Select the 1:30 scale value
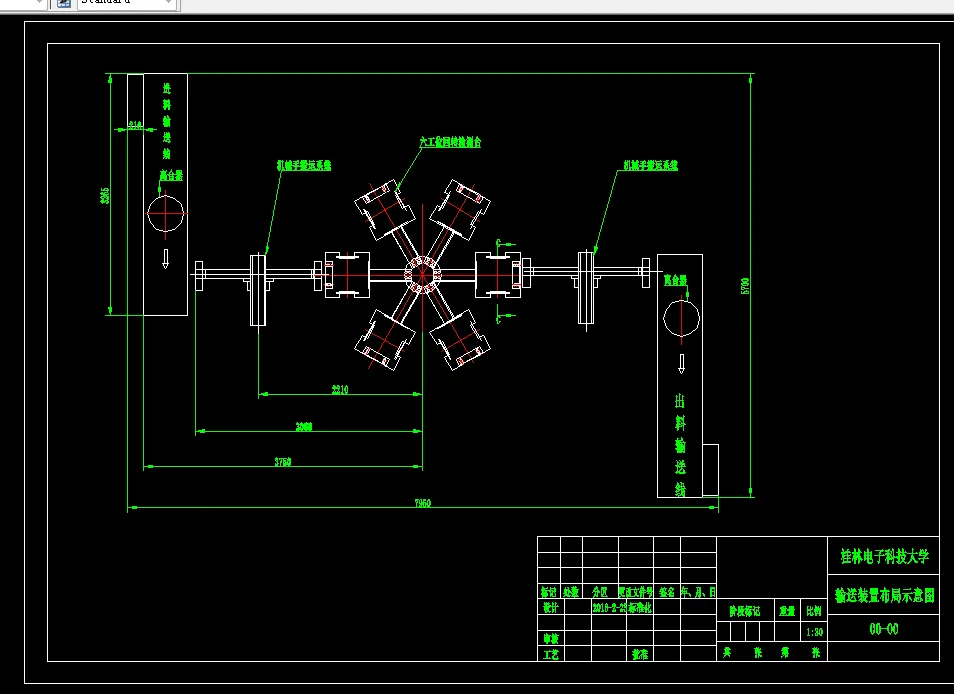Viewport: 954px width, 694px height. (815, 632)
